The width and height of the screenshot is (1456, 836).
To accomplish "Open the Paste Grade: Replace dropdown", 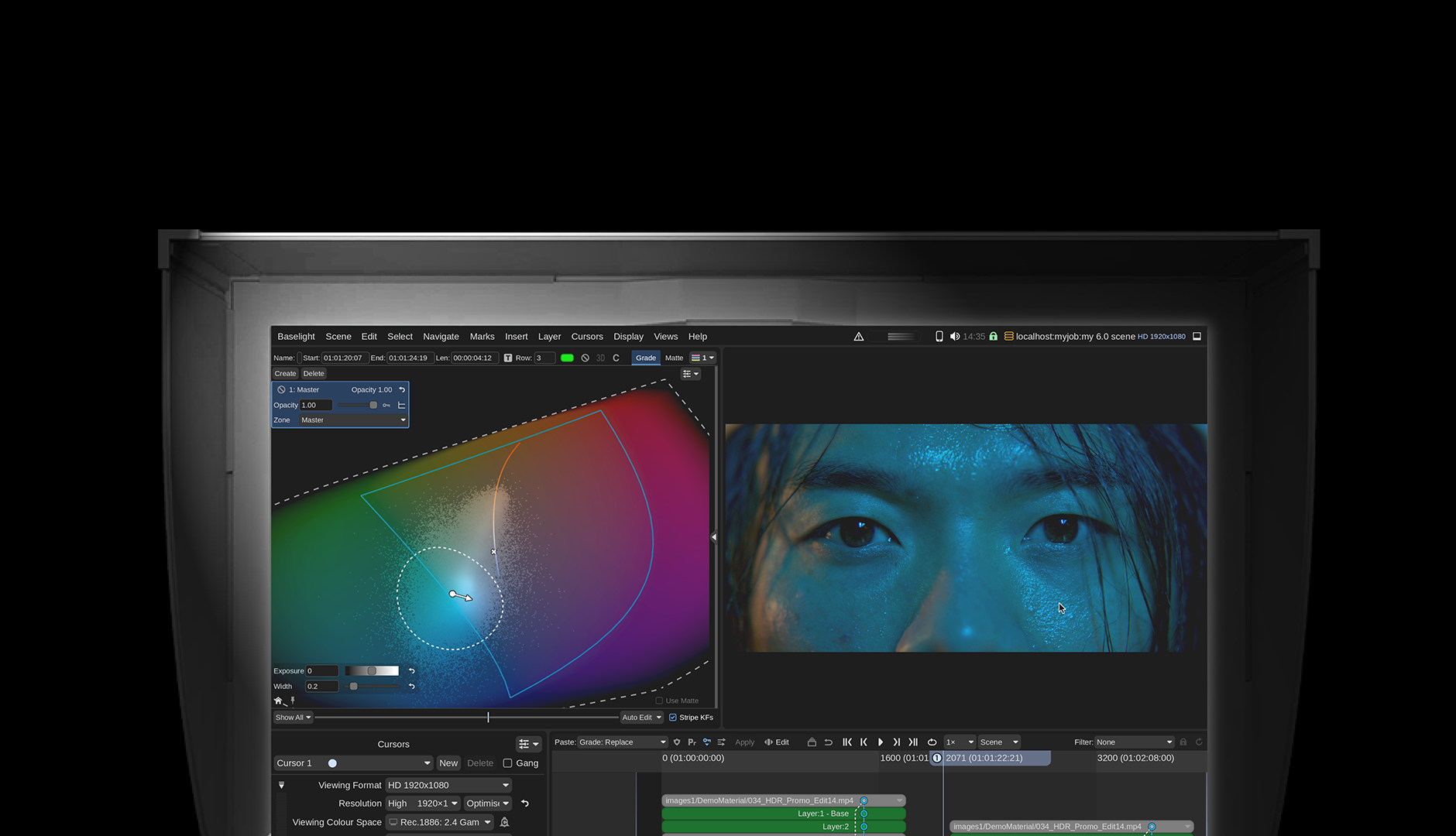I will pyautogui.click(x=623, y=742).
